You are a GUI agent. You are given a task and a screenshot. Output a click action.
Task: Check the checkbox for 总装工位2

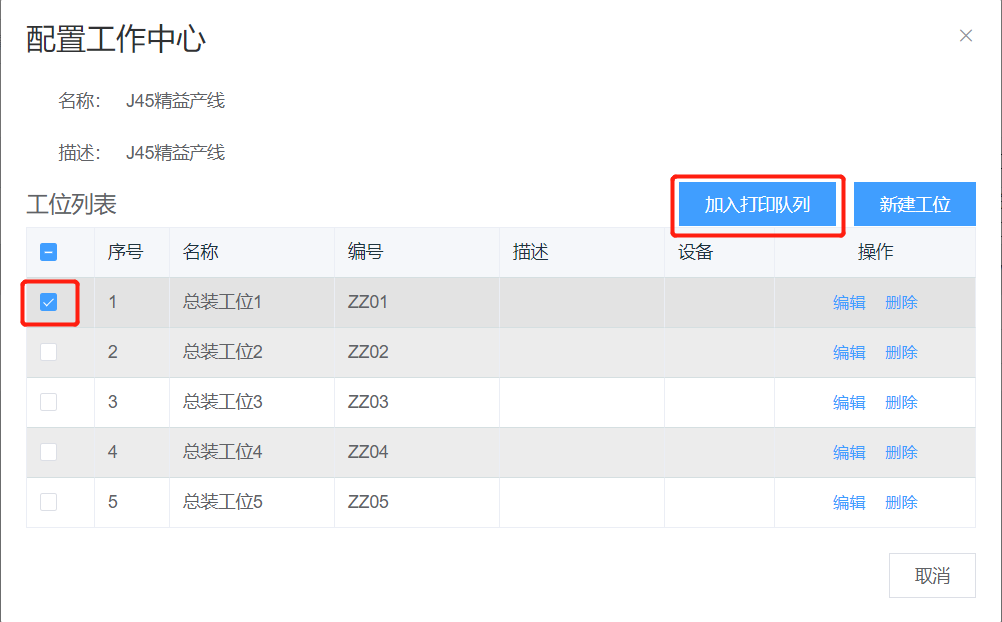[48, 352]
